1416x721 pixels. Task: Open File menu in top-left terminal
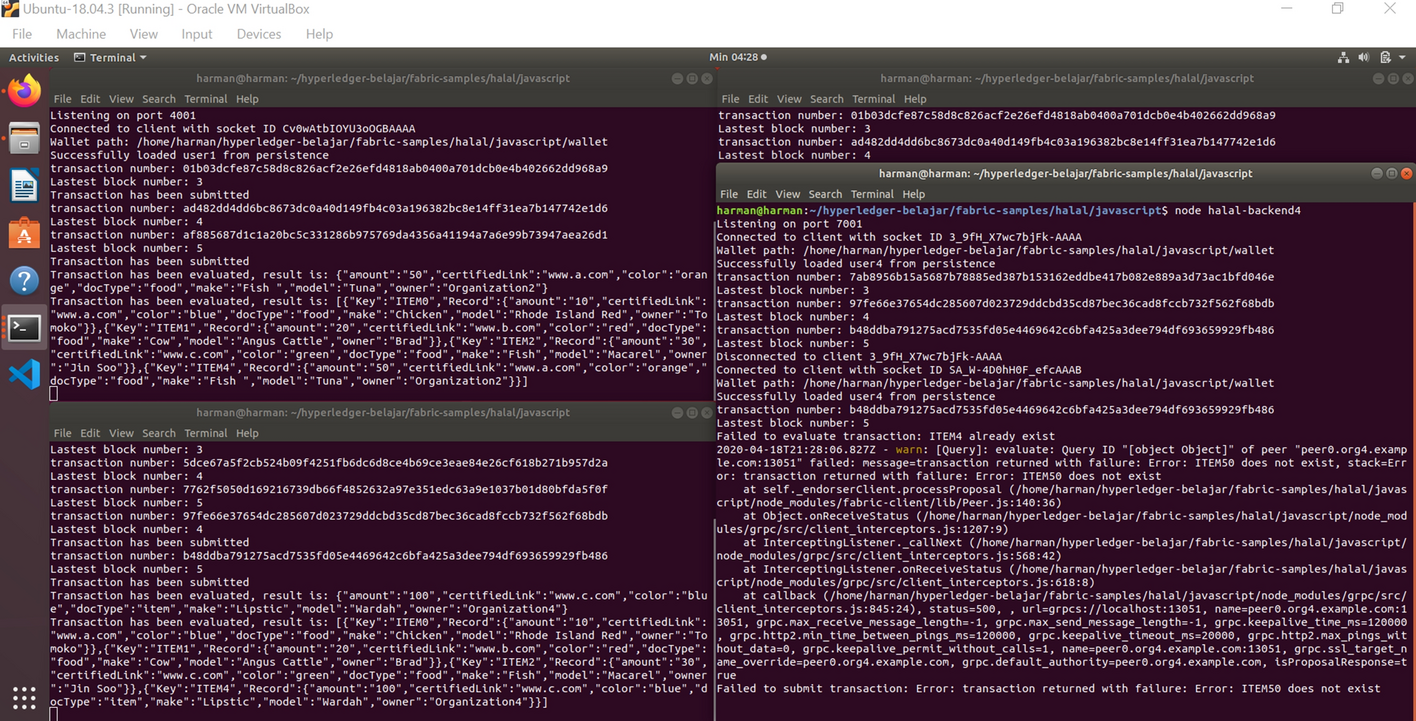62,99
